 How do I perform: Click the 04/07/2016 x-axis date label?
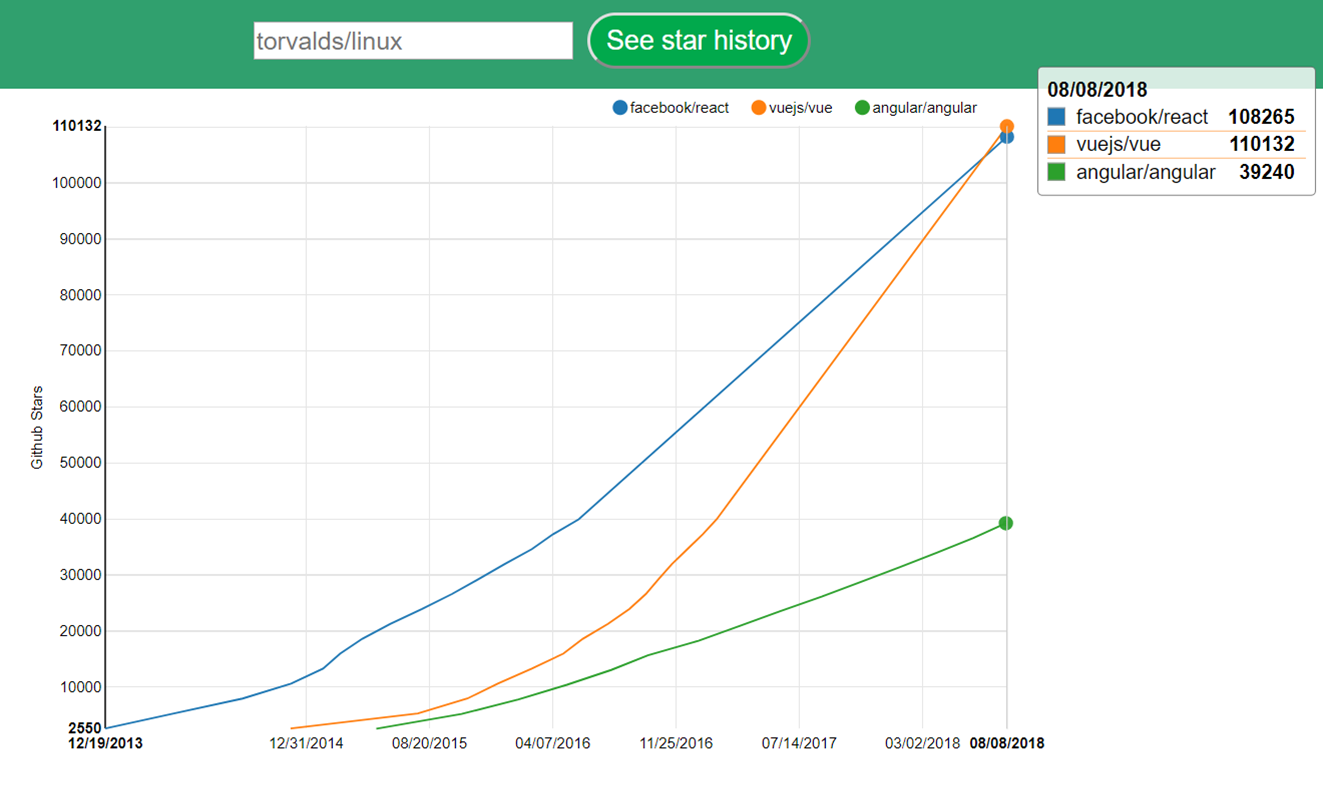(553, 743)
